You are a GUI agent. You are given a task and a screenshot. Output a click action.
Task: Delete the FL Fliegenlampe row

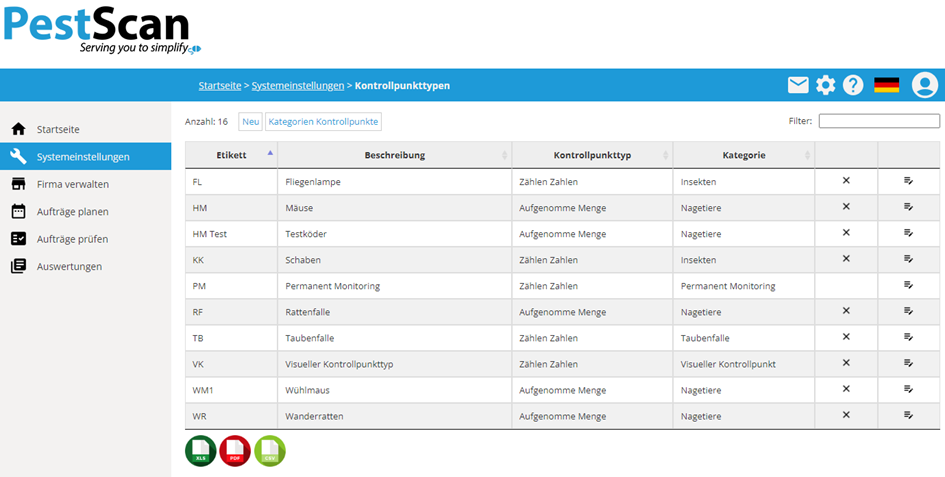coord(846,180)
